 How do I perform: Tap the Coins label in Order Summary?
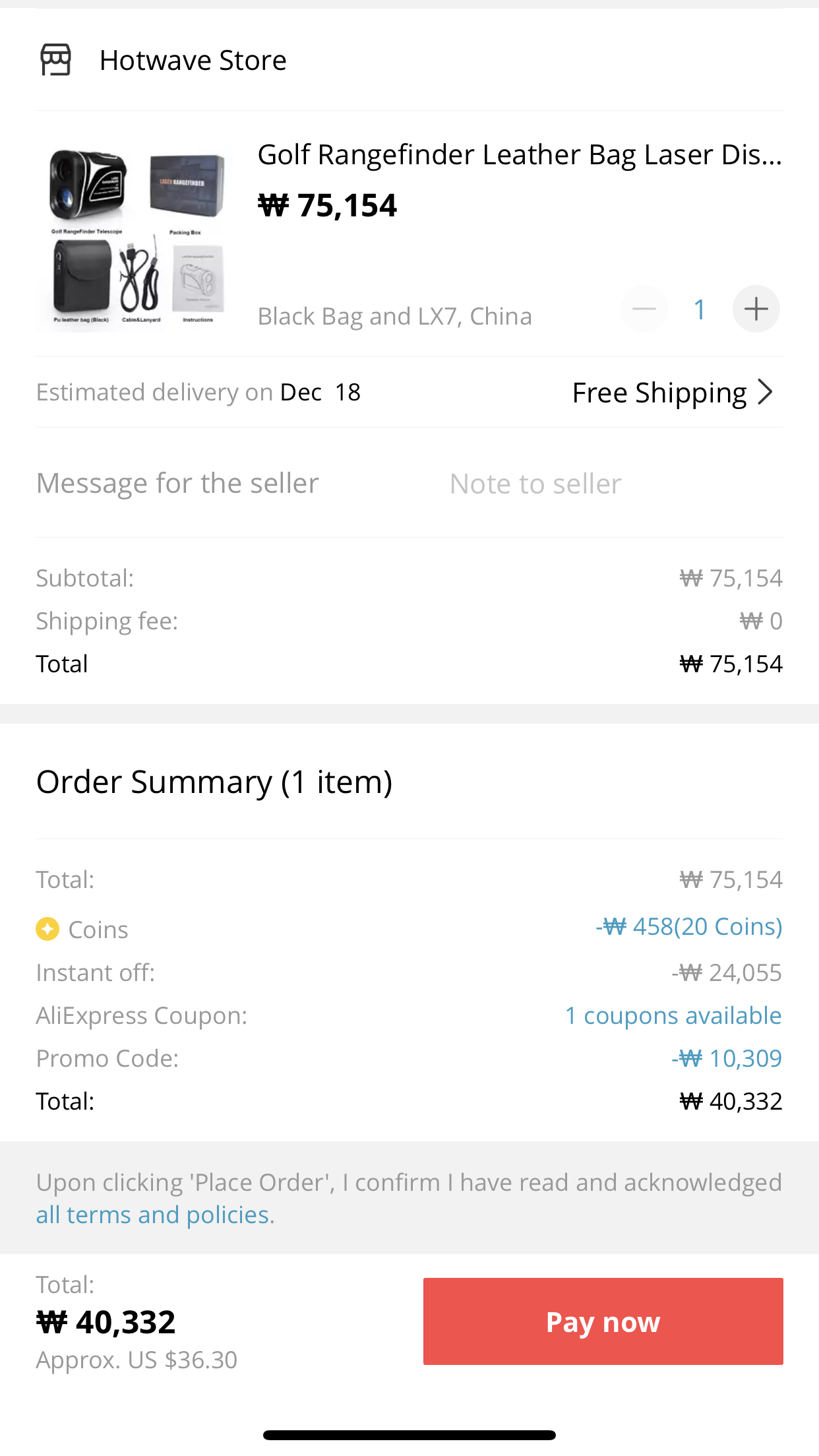98,930
